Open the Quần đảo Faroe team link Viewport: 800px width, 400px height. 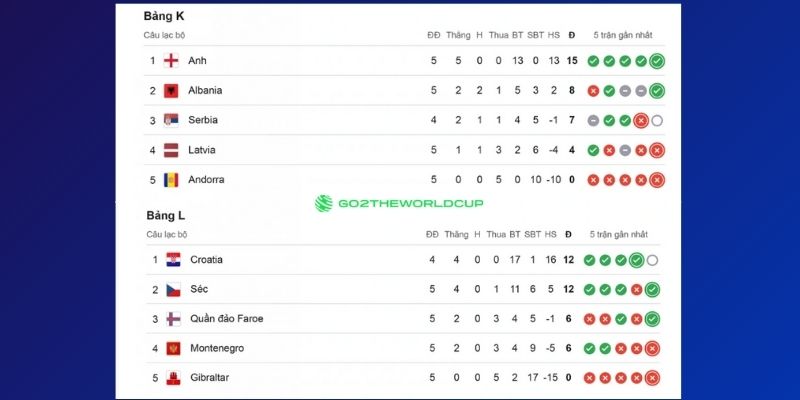click(226, 319)
